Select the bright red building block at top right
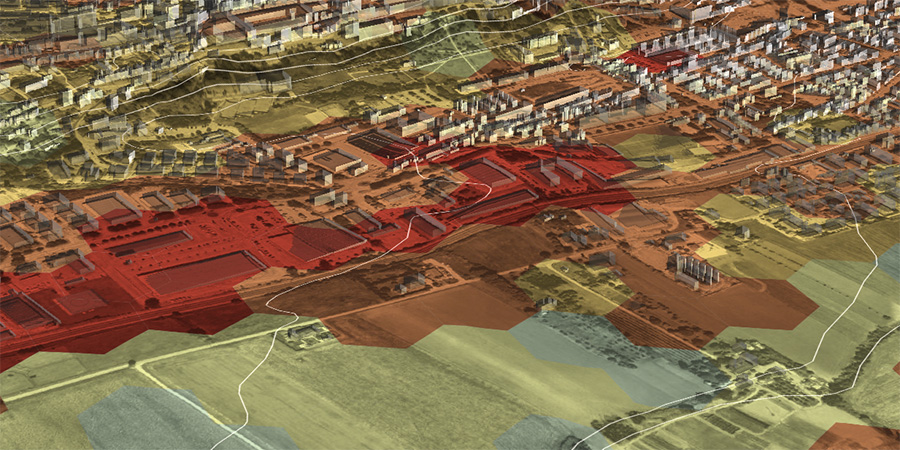This screenshot has width=900, height=450. coord(650,60)
